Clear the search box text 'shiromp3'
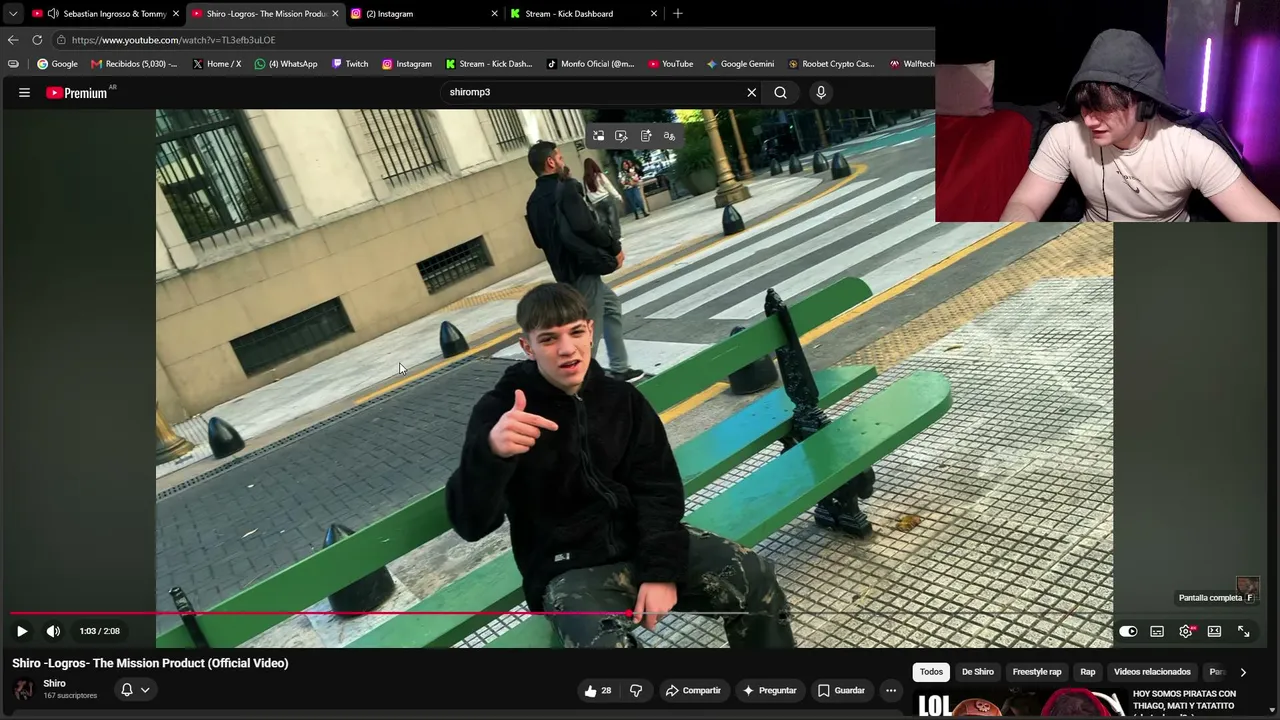Image resolution: width=1280 pixels, height=720 pixels. [x=752, y=92]
